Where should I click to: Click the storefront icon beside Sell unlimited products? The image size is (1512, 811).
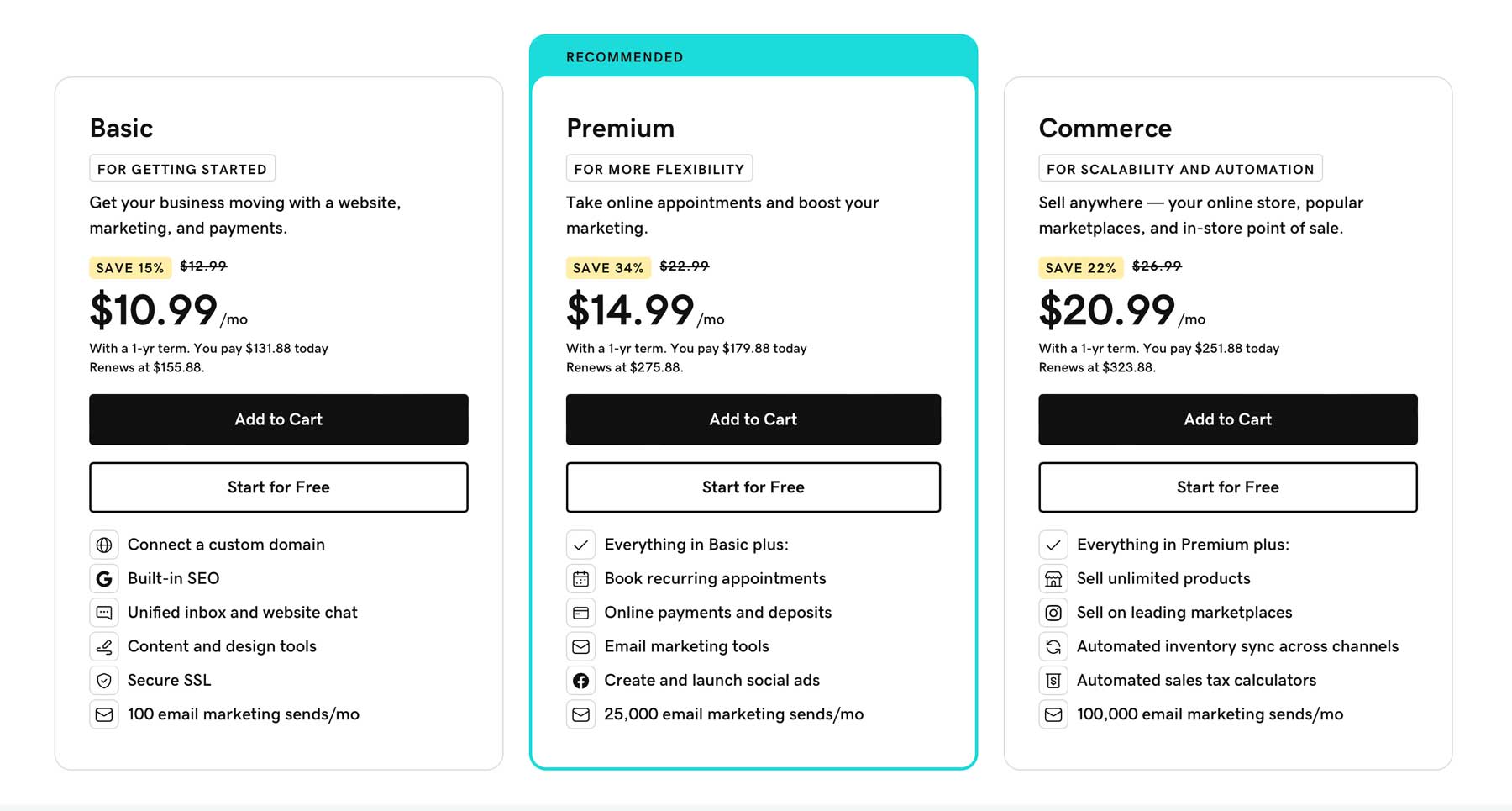click(x=1053, y=578)
